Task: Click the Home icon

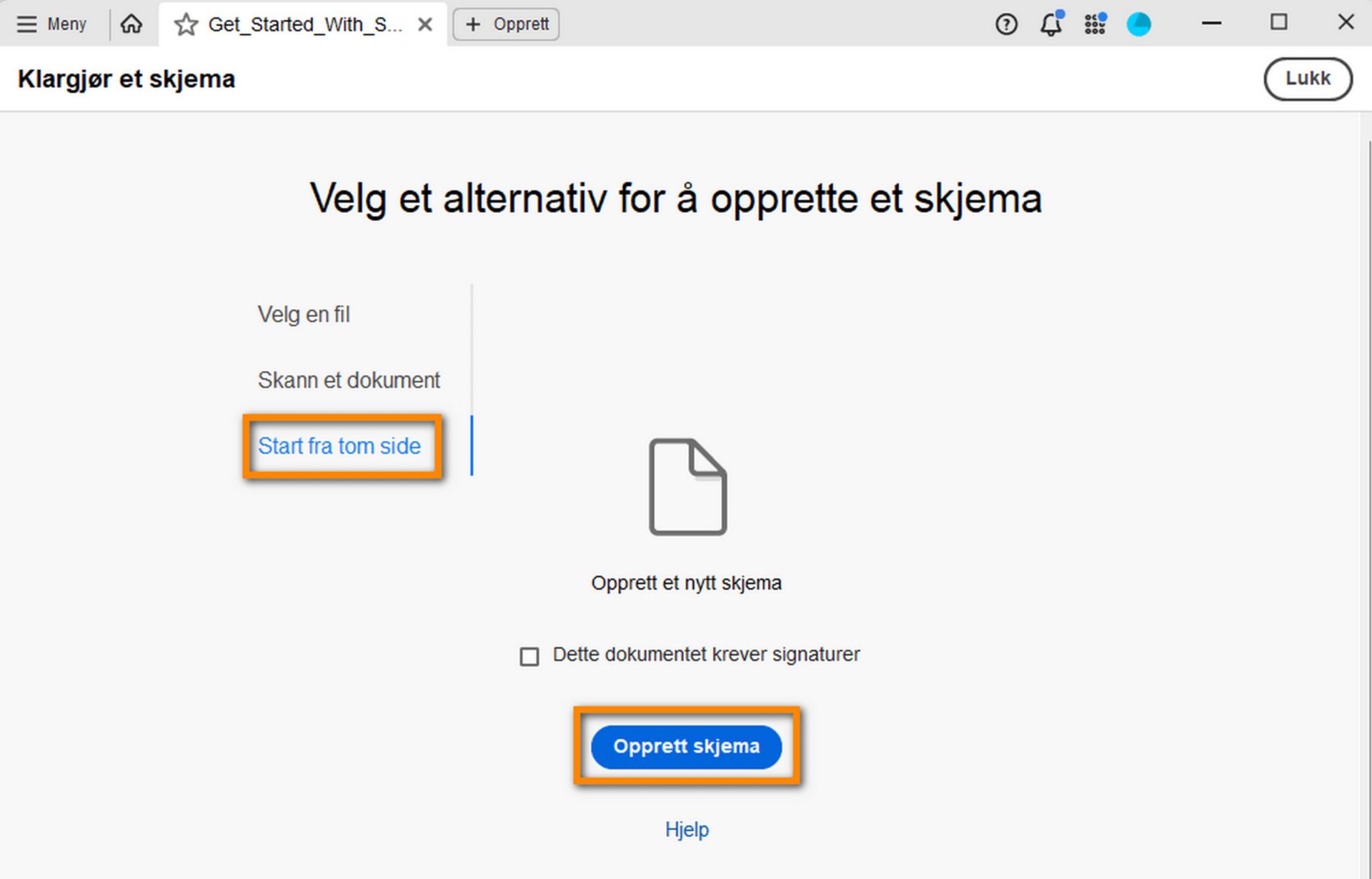Action: point(131,24)
